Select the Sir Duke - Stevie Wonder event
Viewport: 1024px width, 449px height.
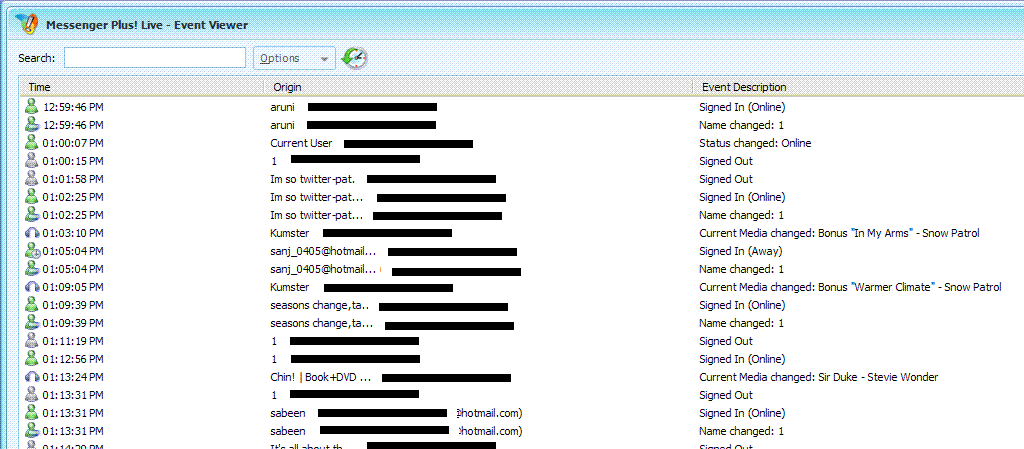pos(818,377)
